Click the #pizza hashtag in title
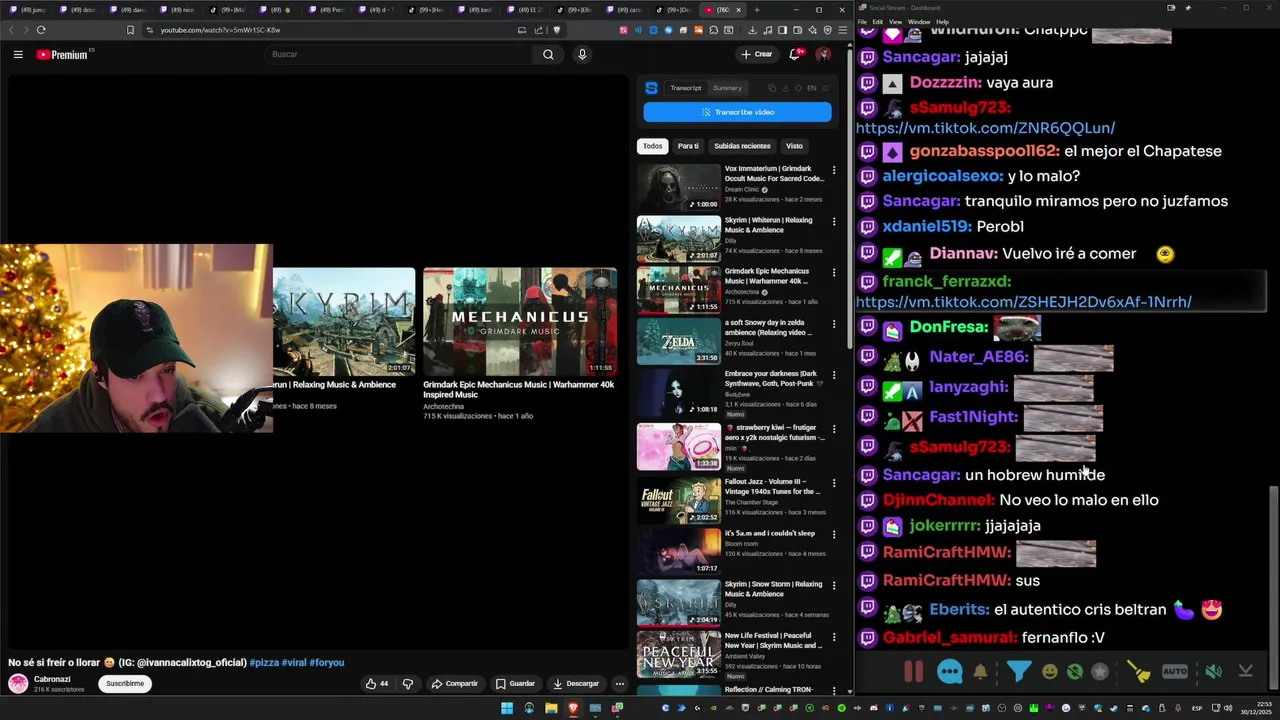 (264, 662)
